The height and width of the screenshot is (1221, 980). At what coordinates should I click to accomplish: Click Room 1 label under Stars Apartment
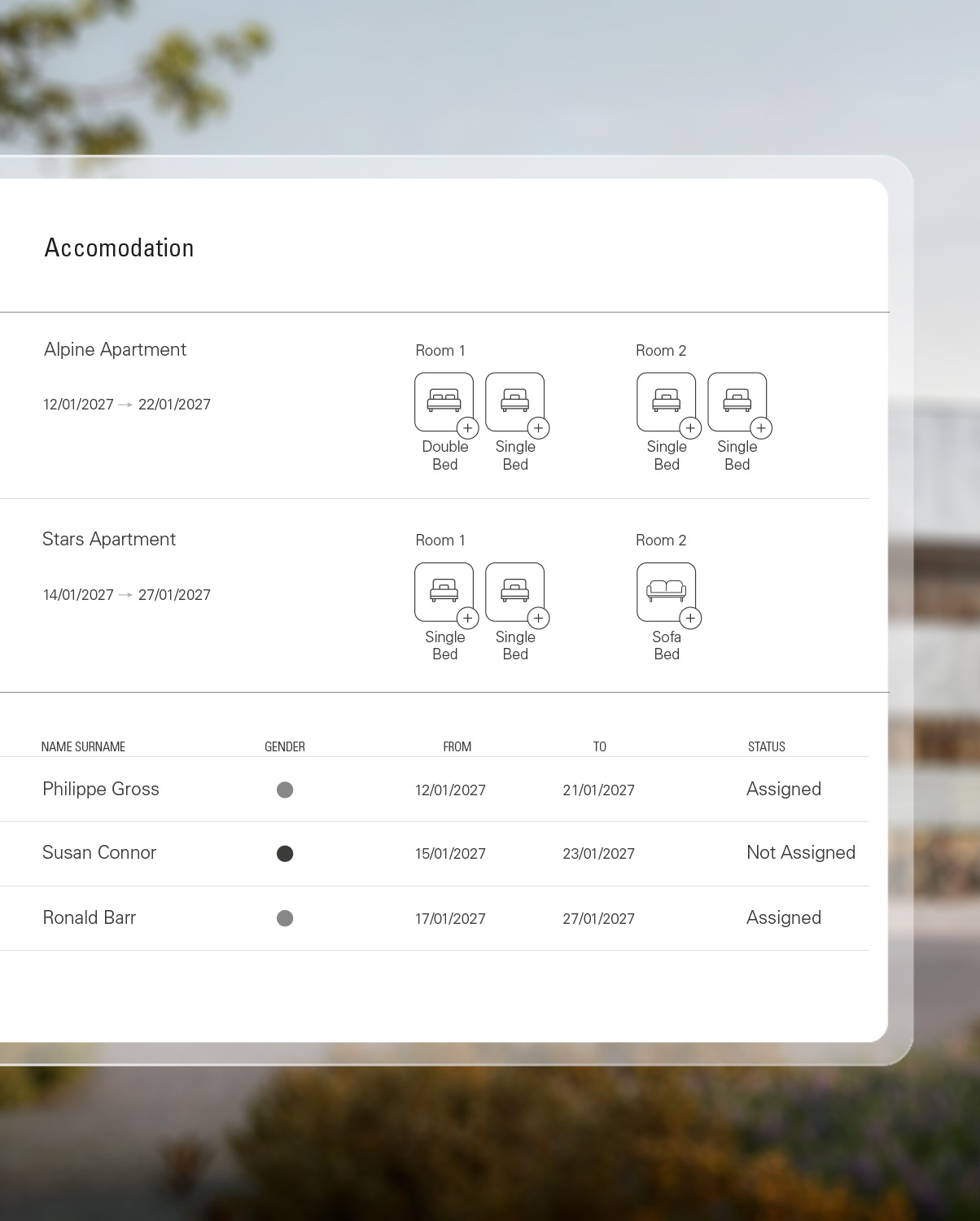coord(440,540)
